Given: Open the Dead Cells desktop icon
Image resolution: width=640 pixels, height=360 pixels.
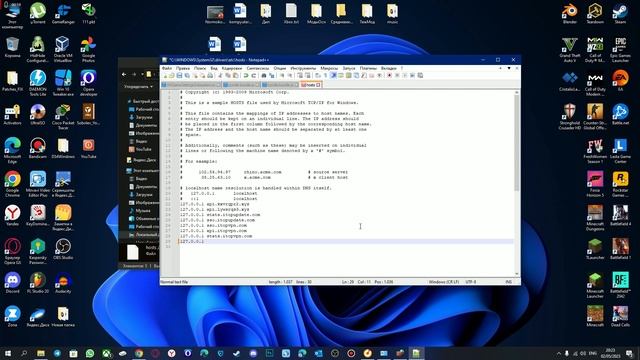Looking at the screenshot, I should point(620,316).
